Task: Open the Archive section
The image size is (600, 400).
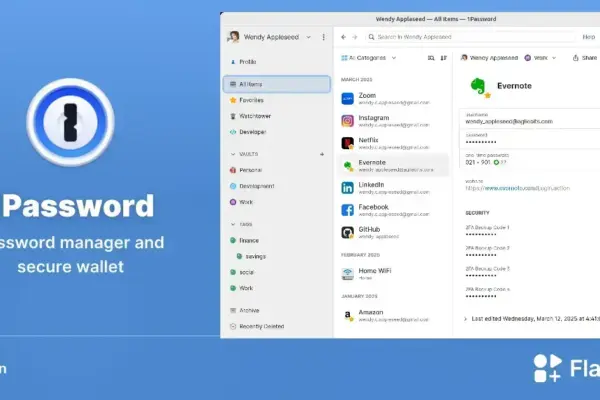Action: 244,310
